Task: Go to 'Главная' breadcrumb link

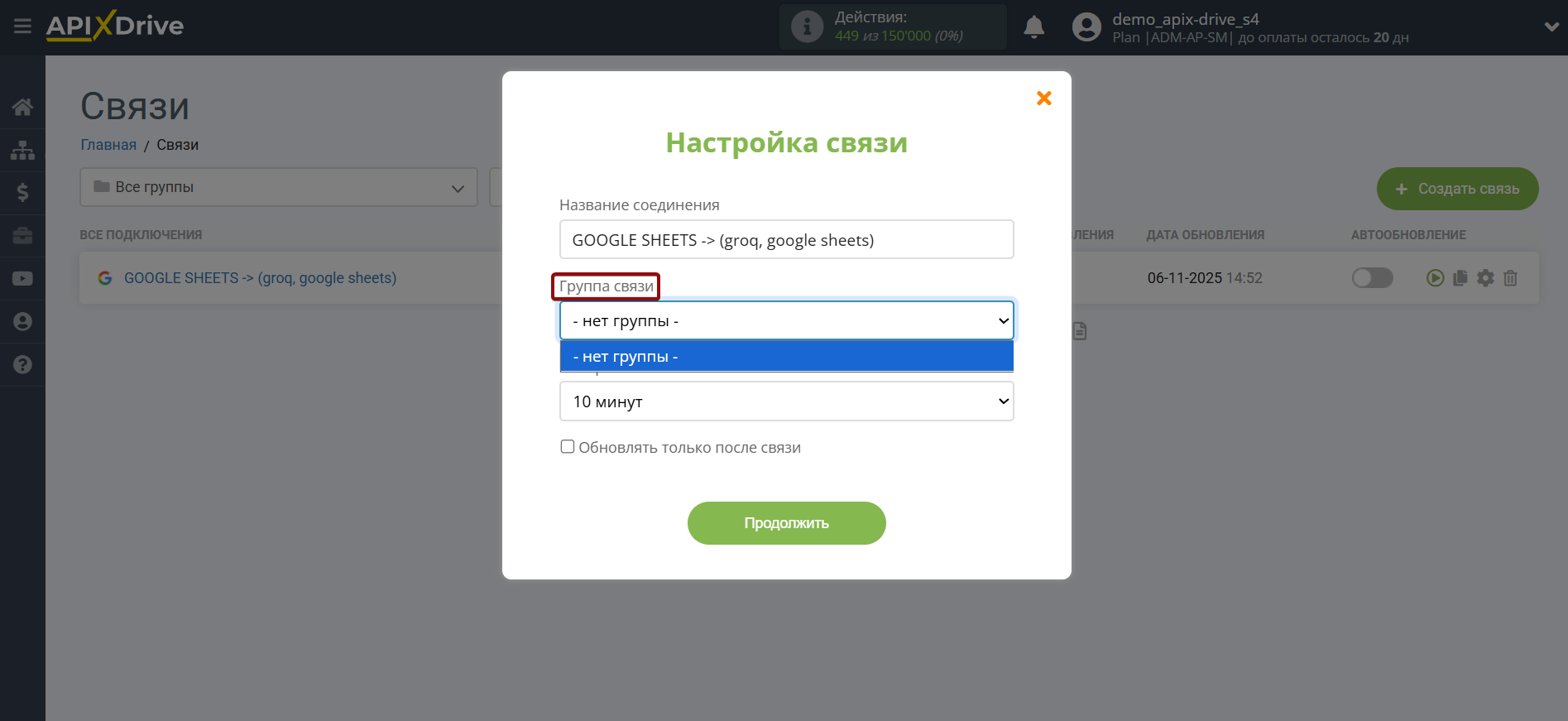Action: pos(108,145)
